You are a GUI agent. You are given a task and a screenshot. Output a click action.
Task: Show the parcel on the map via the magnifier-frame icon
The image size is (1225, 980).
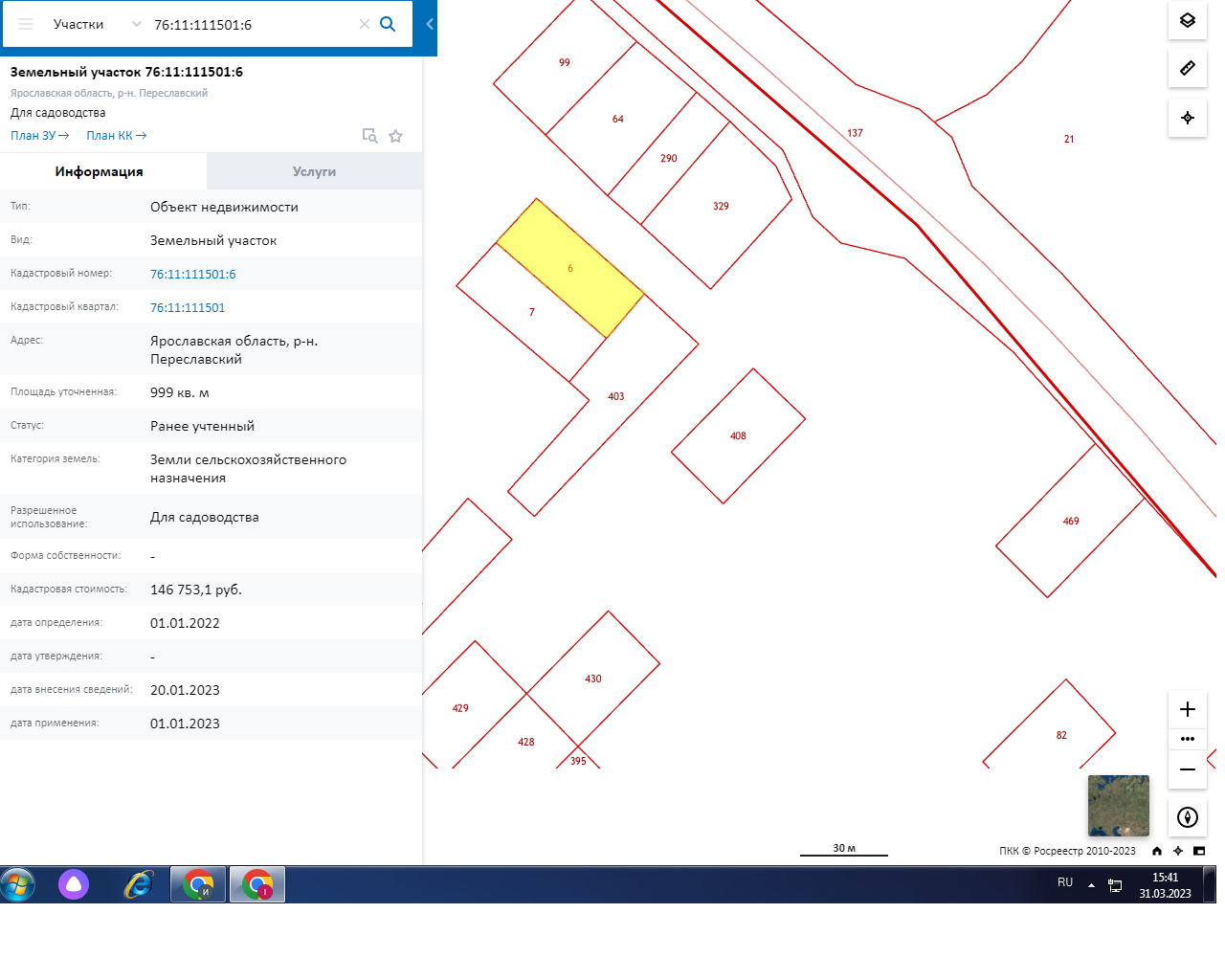point(369,136)
